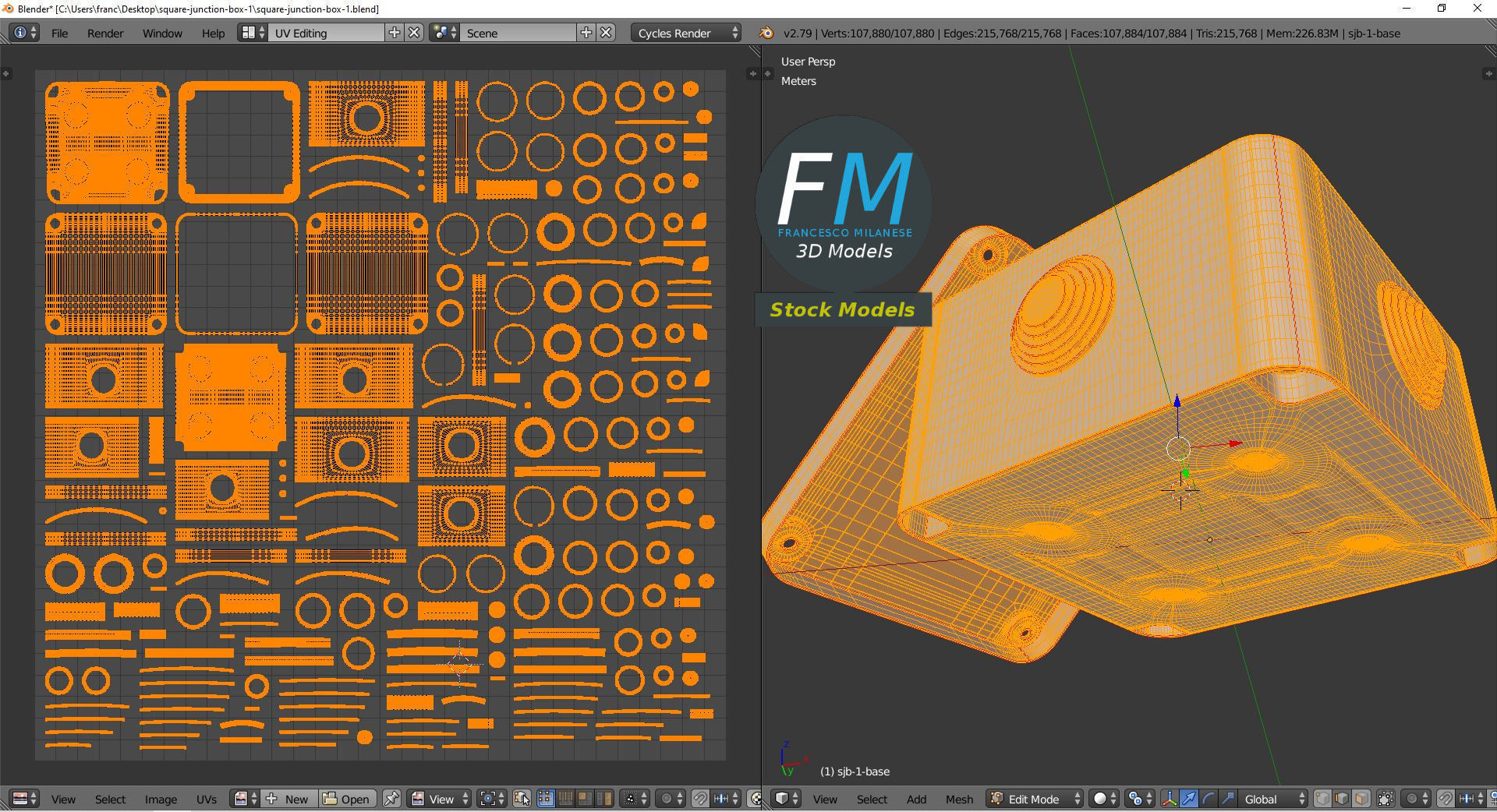Choose vertex select mode in 3D view

(x=1322, y=799)
